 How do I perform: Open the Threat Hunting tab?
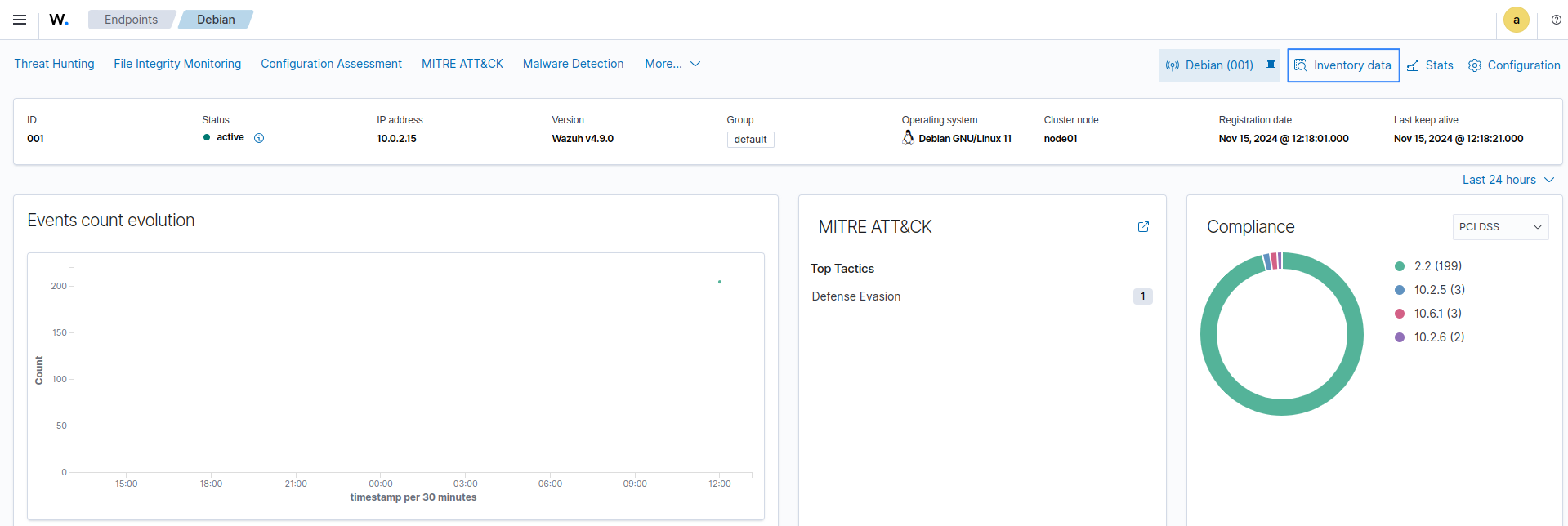coord(54,64)
